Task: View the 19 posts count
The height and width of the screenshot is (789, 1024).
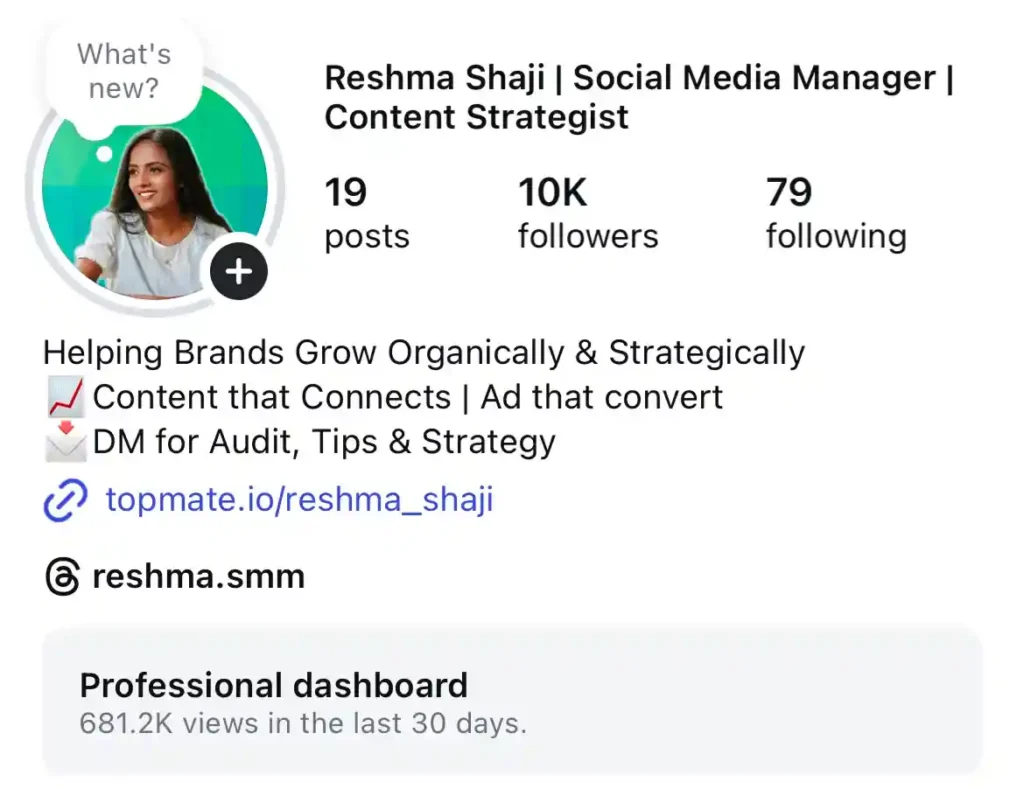Action: pos(366,213)
